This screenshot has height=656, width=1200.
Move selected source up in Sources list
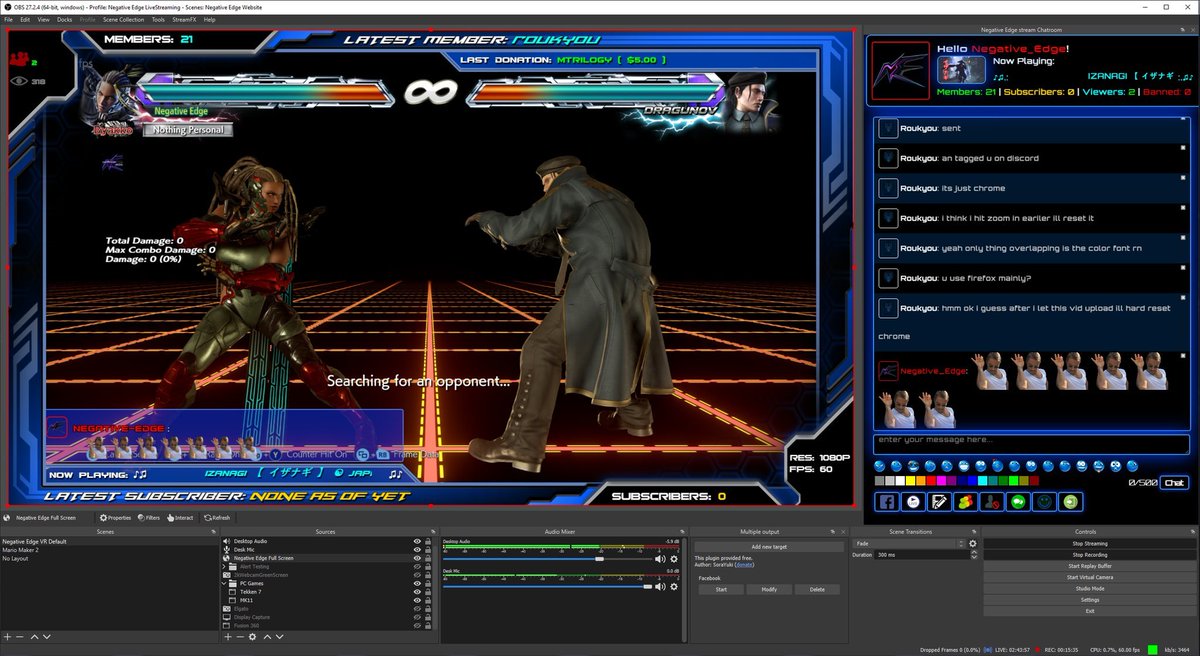coord(266,636)
